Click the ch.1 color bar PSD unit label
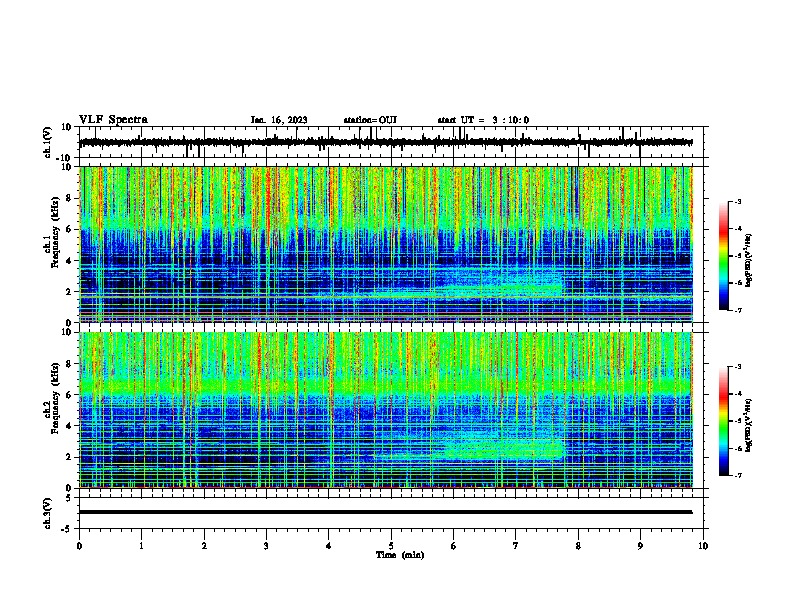792x612 pixels. tap(749, 260)
